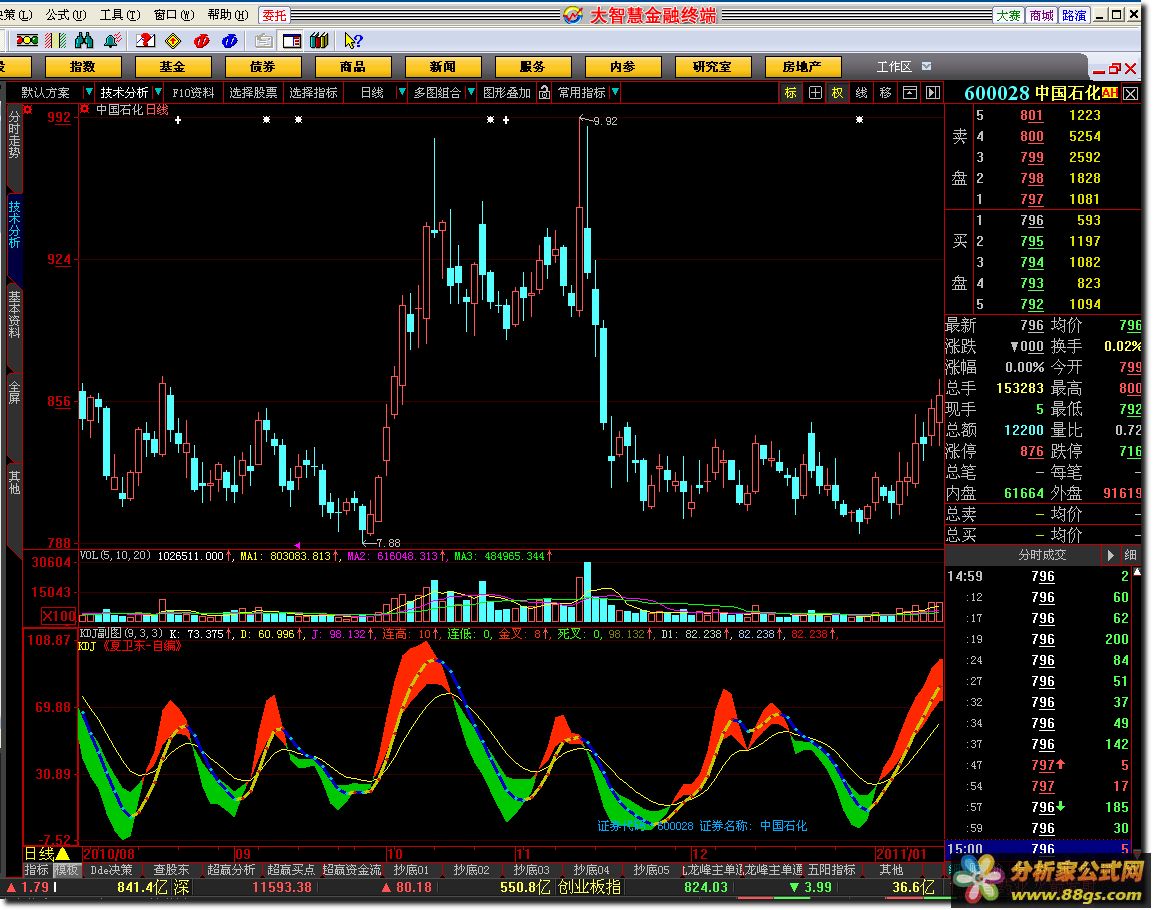Toggle the 线 line drawing button
Viewport: 1153px width, 910px height.
[x=862, y=93]
